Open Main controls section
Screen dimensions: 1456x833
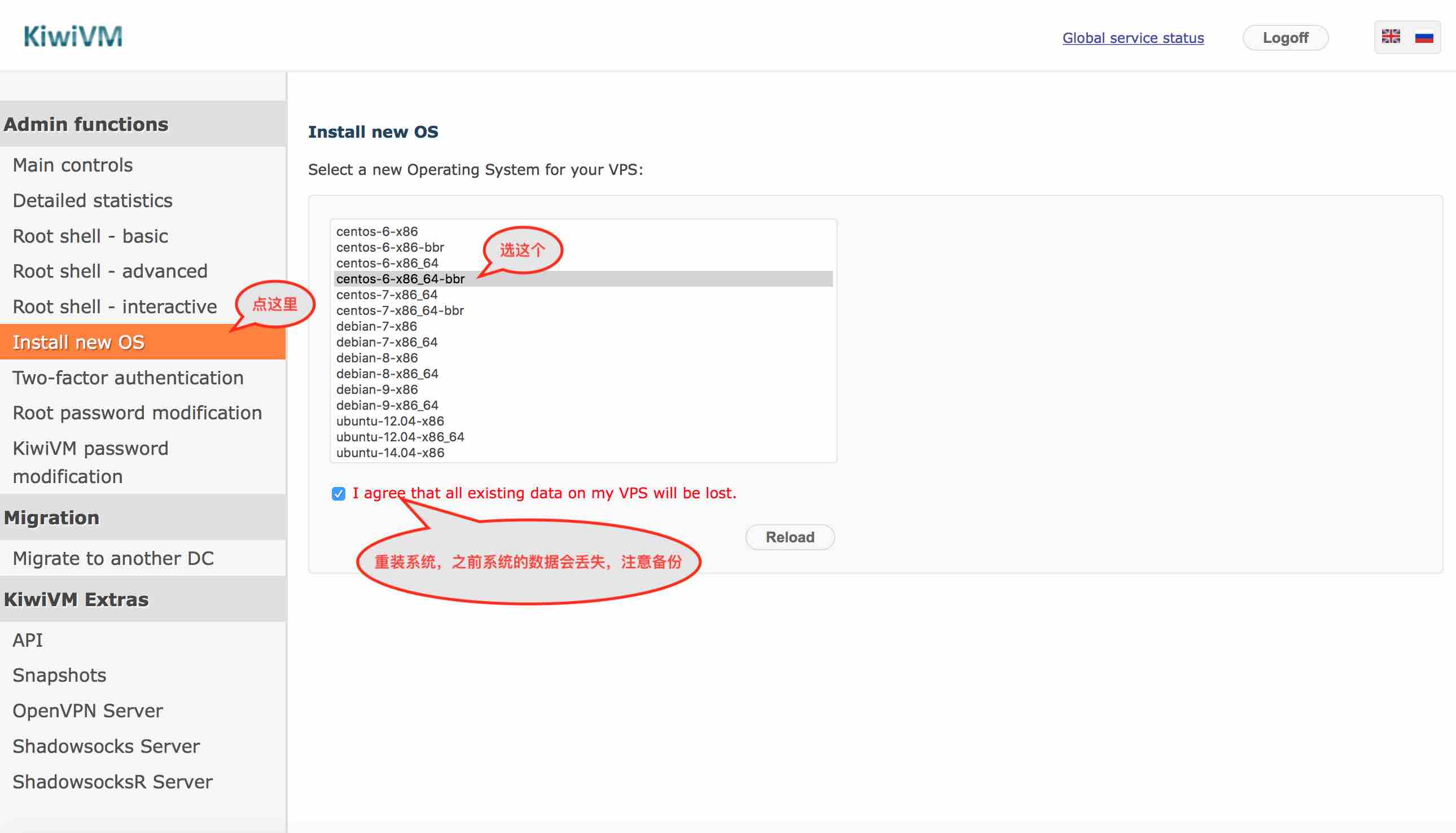pos(73,165)
